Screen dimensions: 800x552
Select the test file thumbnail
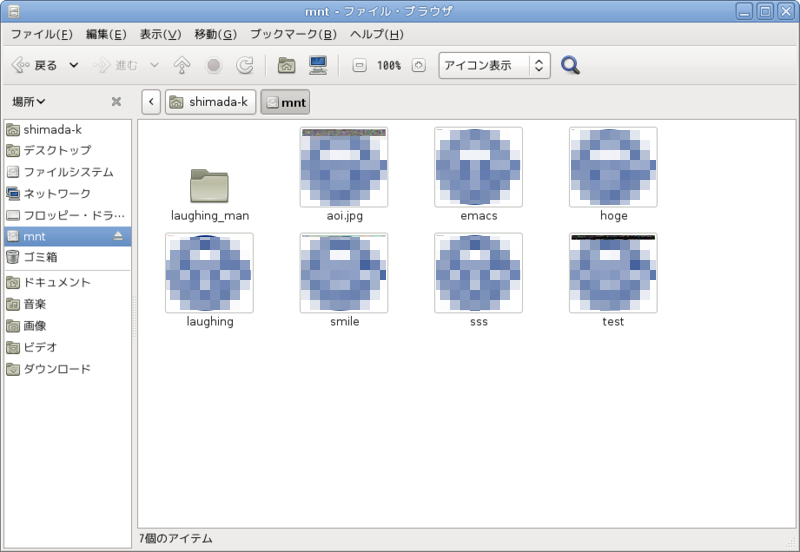(613, 273)
